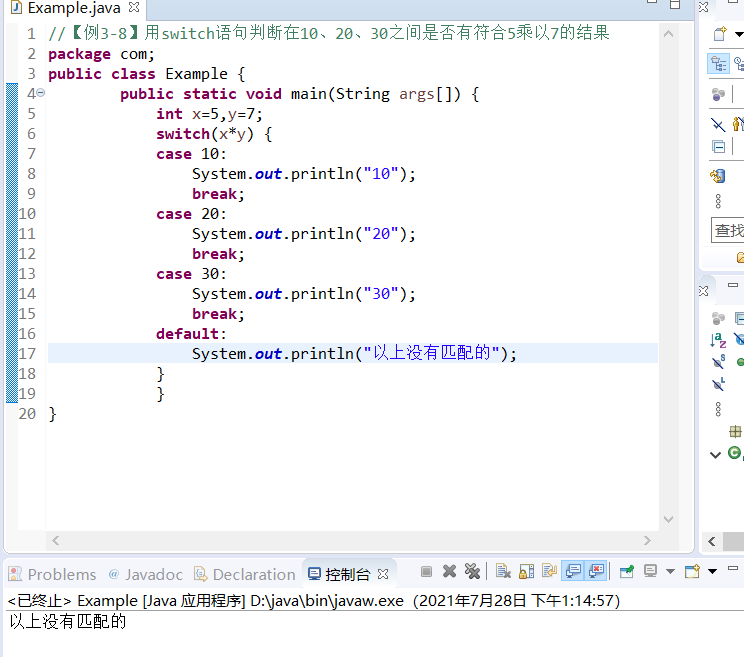Screen dimensions: 744x657
Task: Toggle Categorized view icon in task list
Action: tap(719, 64)
